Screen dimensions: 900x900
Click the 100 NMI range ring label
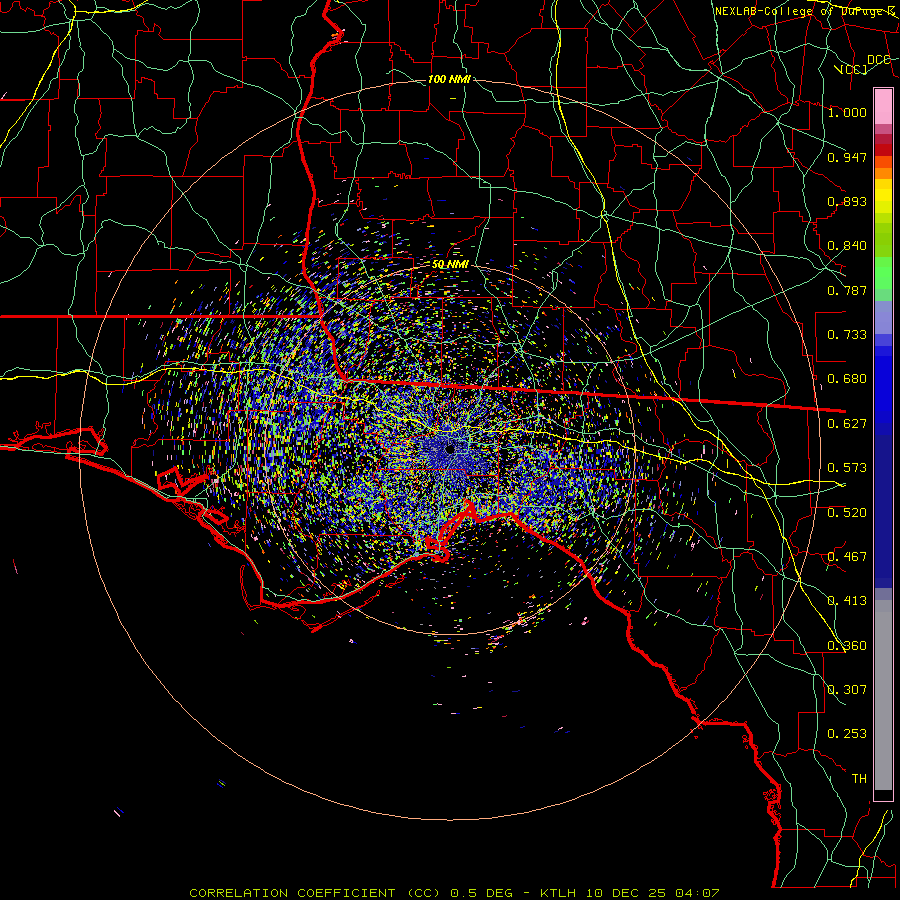point(449,79)
